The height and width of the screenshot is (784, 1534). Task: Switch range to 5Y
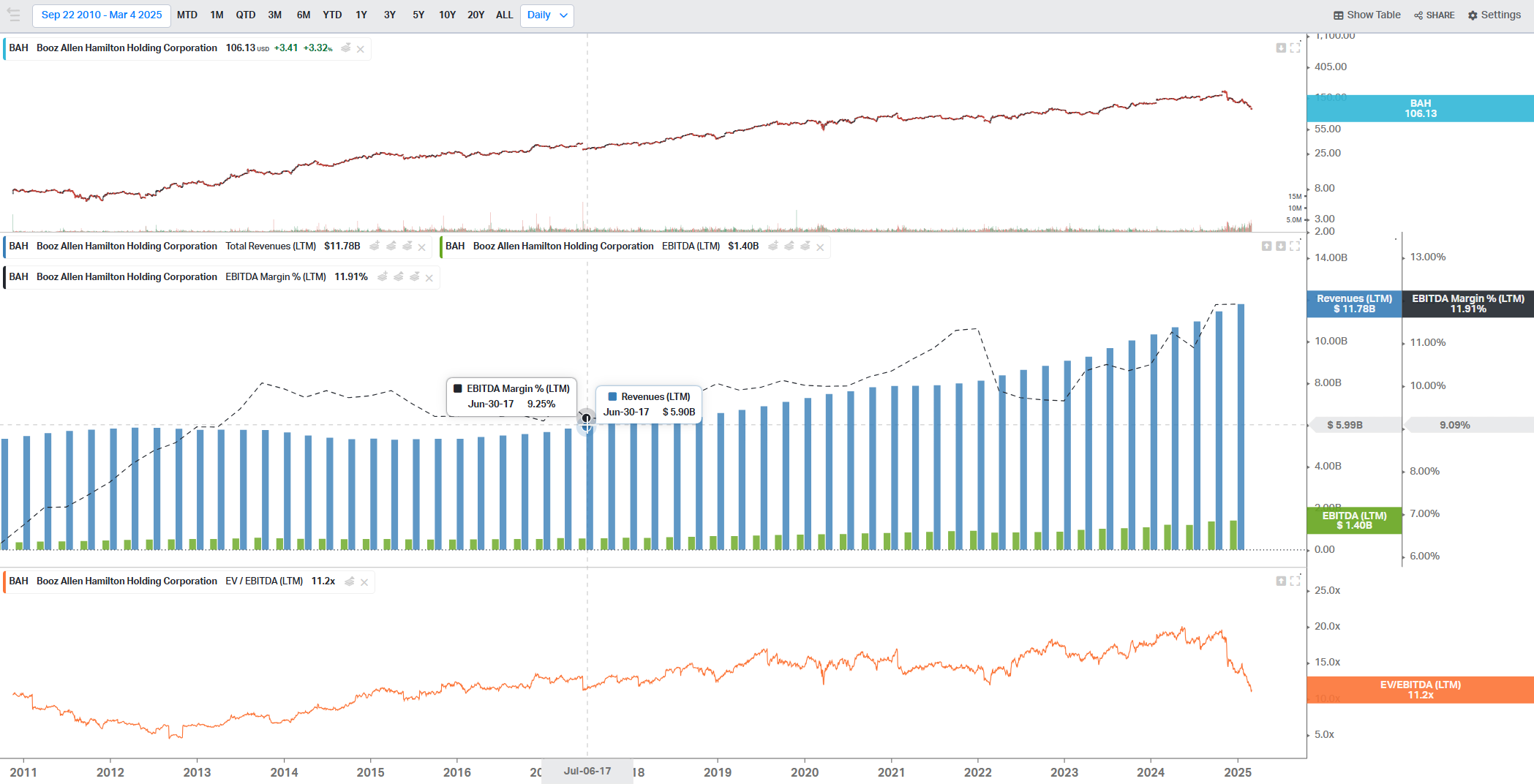[x=418, y=15]
